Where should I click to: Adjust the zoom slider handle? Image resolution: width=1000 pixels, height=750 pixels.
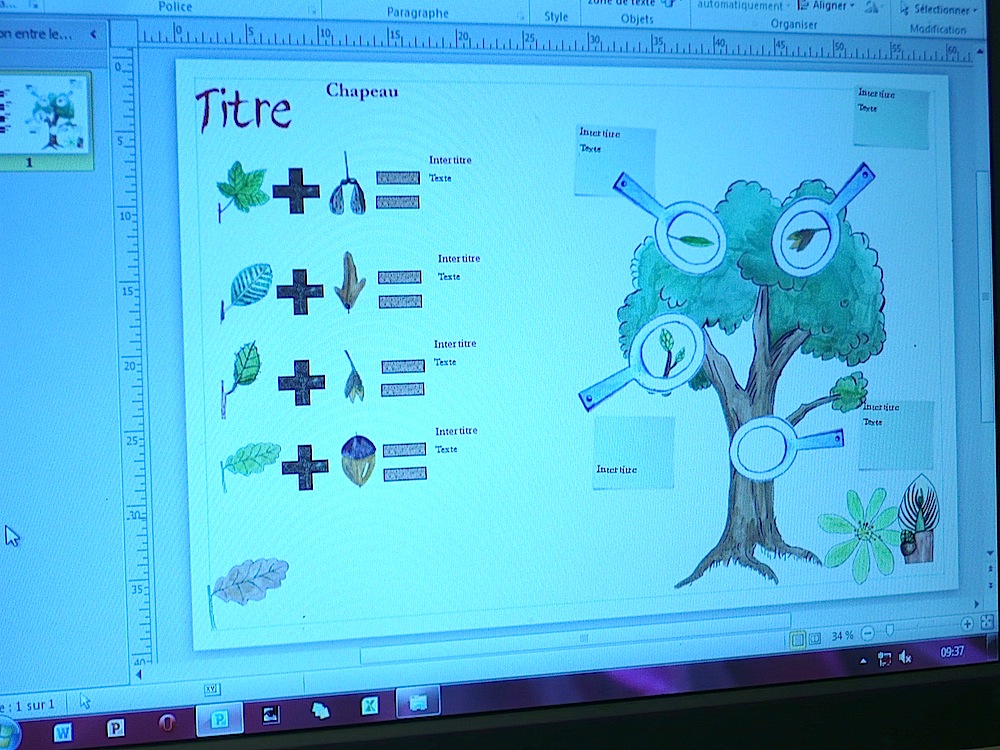tap(890, 631)
